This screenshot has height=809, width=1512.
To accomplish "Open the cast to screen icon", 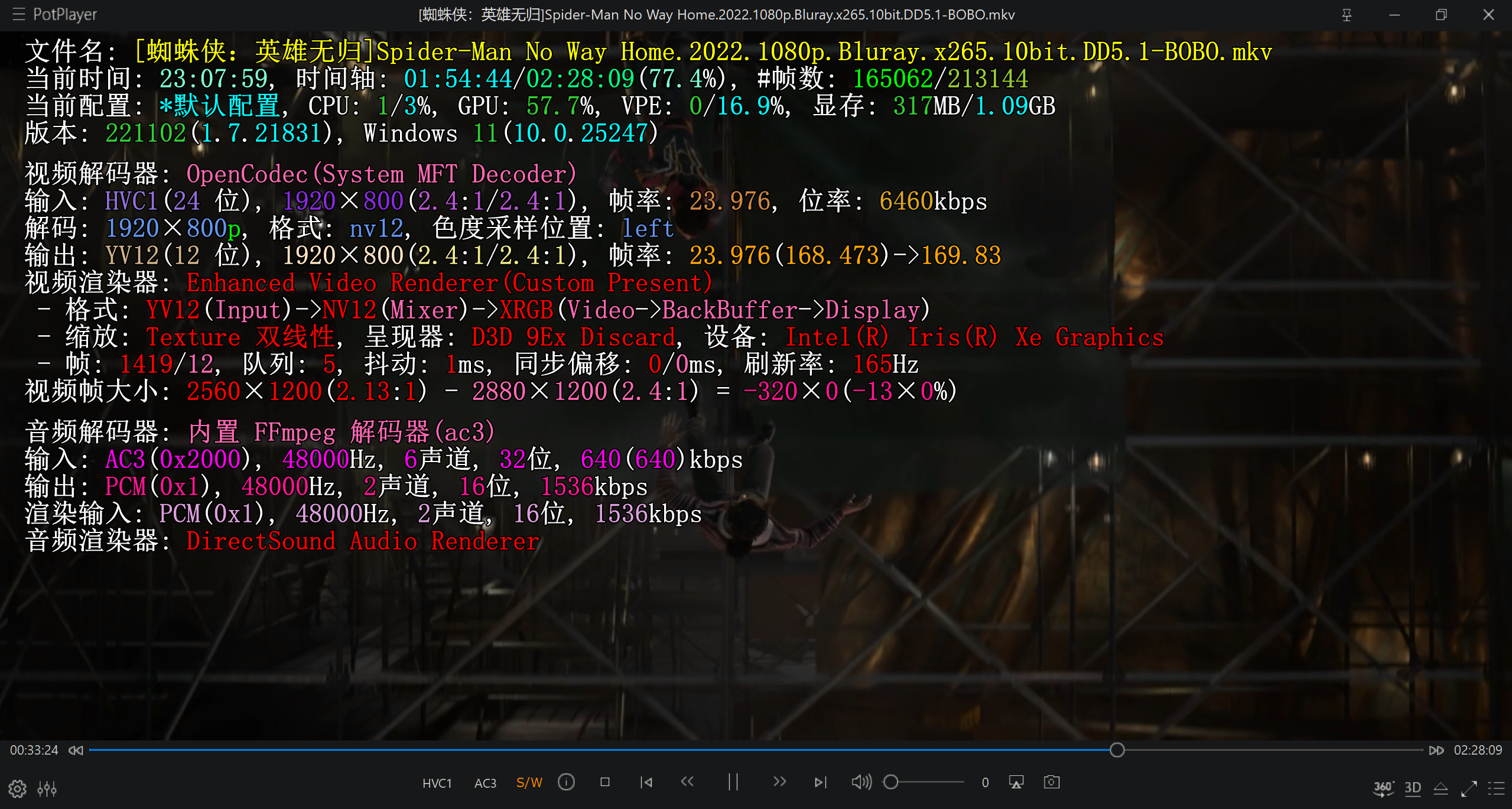I will [x=1016, y=782].
